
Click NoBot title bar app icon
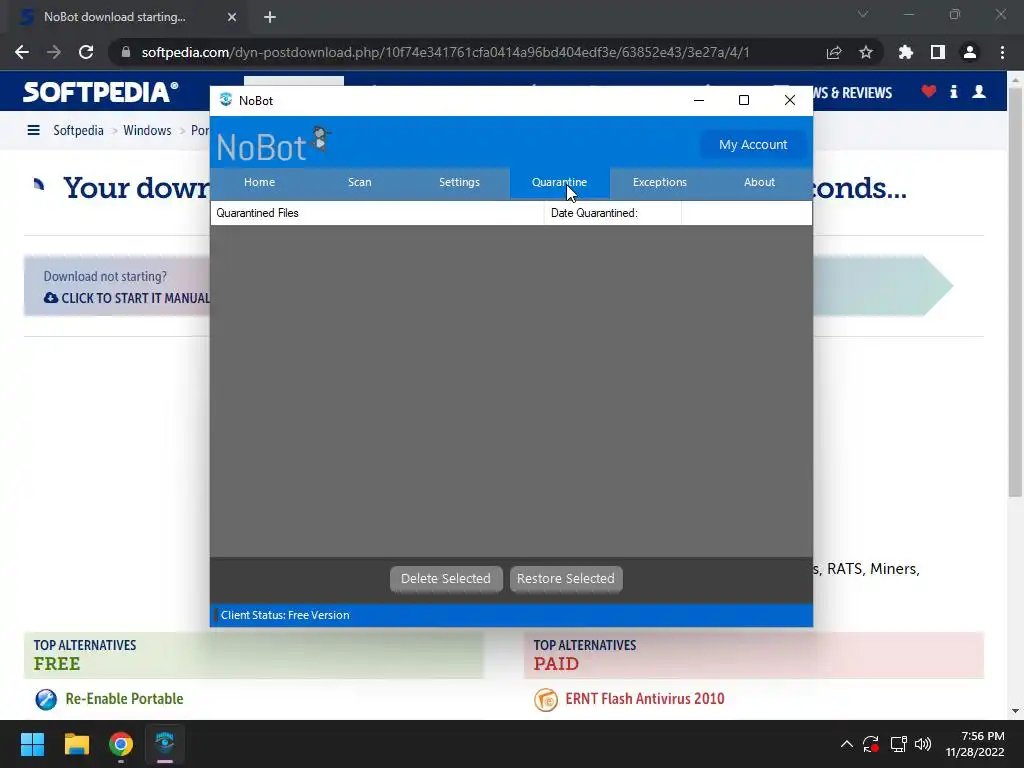point(226,100)
